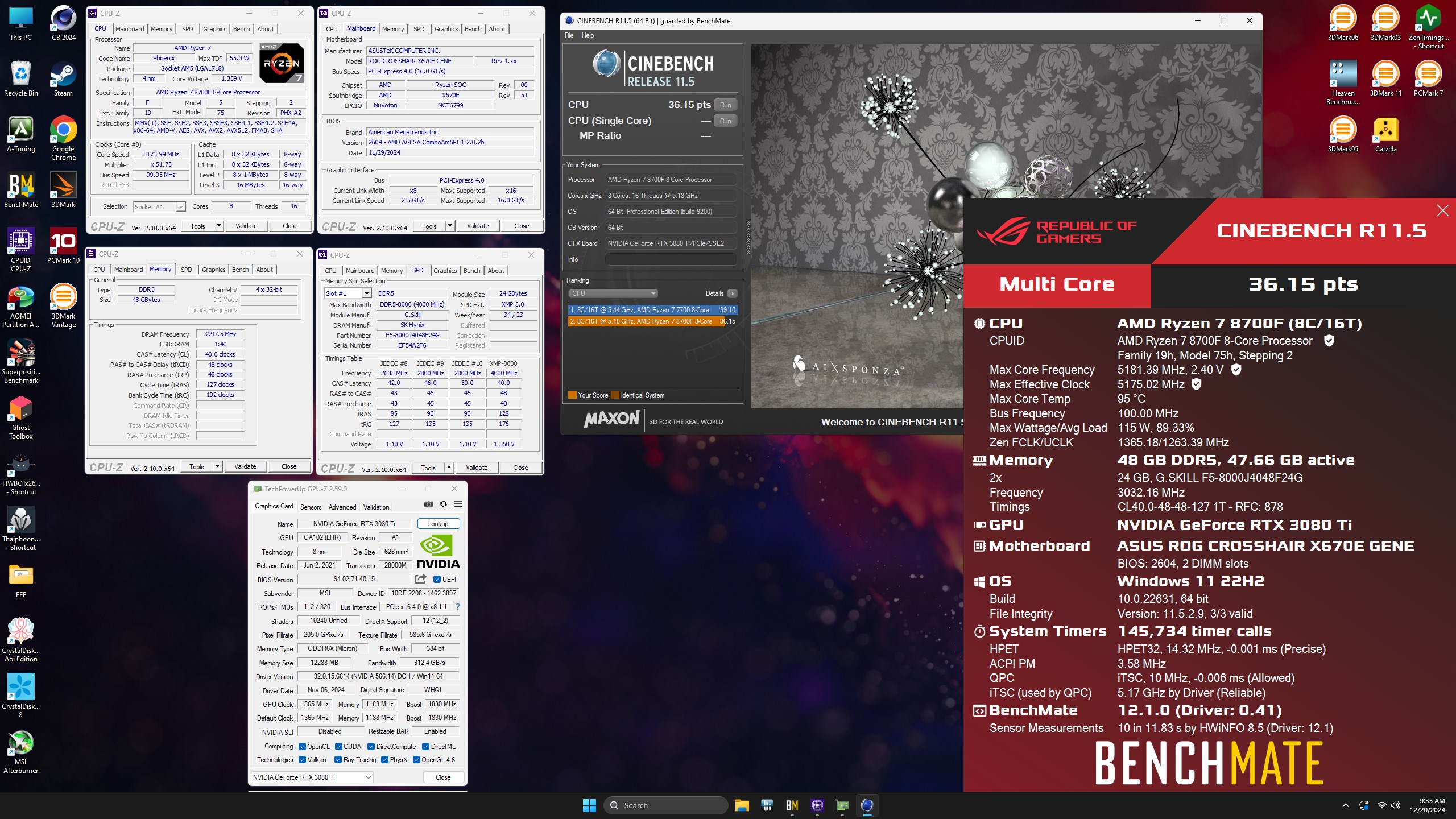The height and width of the screenshot is (819, 1456).
Task: Open the 3DMark desktop icon
Action: (x=63, y=191)
